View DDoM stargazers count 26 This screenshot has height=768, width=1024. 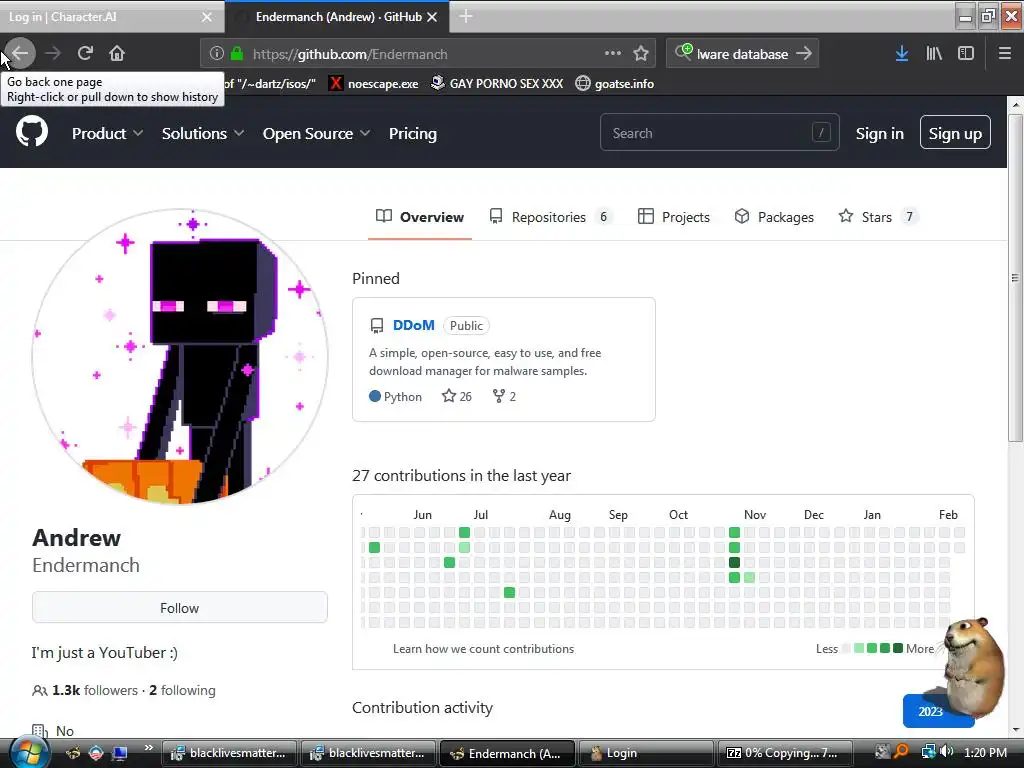coord(456,396)
